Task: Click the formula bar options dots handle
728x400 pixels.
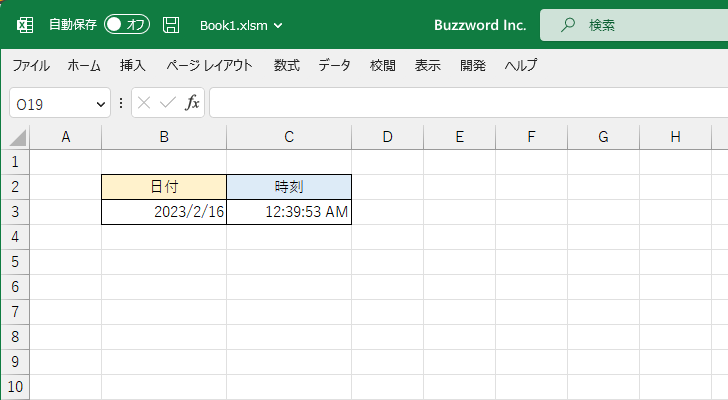Action: tap(121, 103)
